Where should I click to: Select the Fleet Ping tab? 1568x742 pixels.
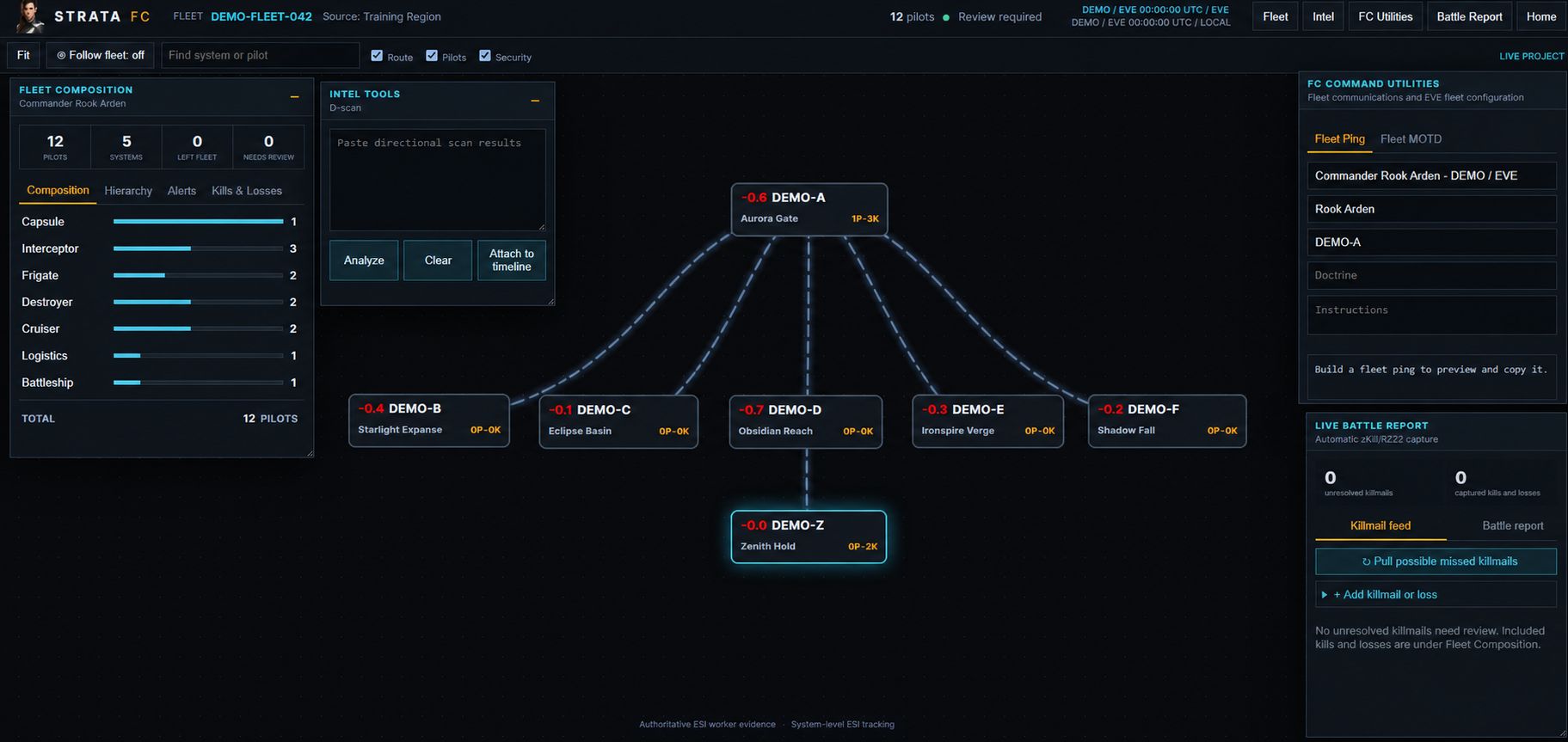(1339, 138)
